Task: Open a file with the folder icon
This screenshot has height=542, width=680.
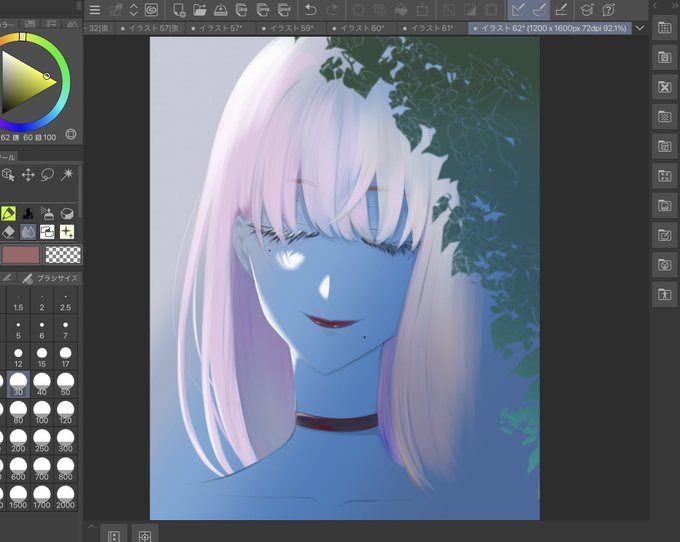Action: 200,10
